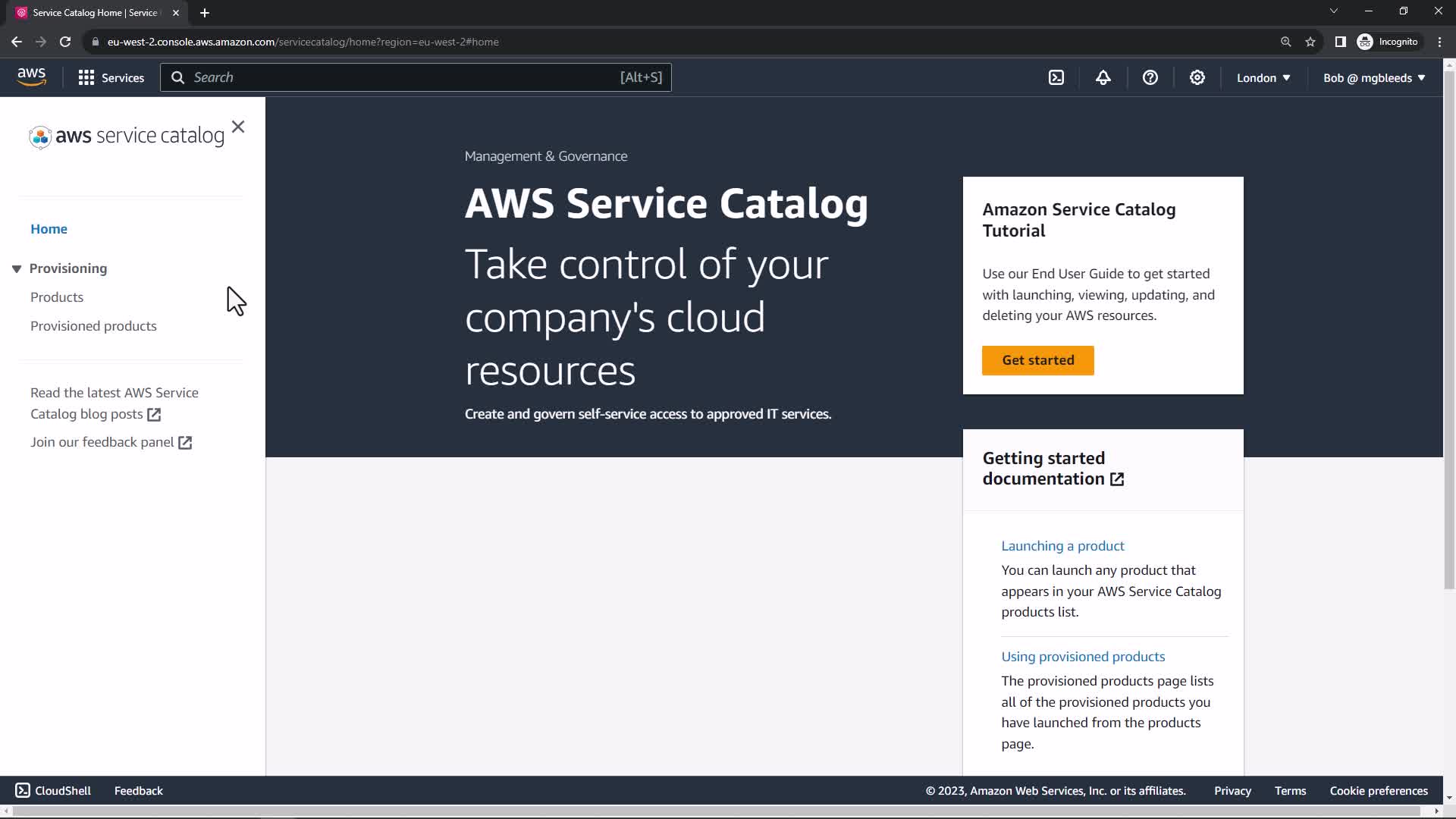Open the Services grid menu
The width and height of the screenshot is (1456, 819).
[111, 77]
